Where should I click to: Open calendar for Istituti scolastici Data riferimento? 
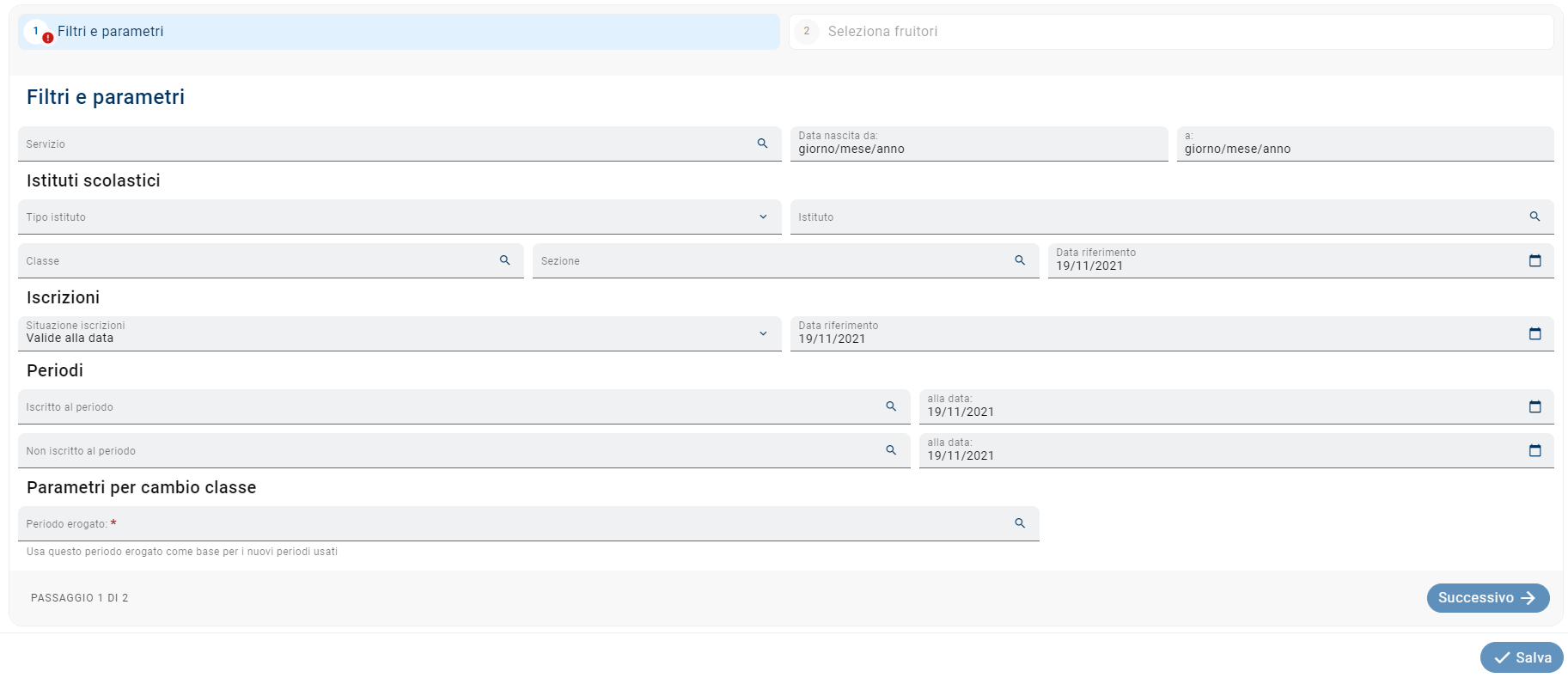click(x=1535, y=260)
